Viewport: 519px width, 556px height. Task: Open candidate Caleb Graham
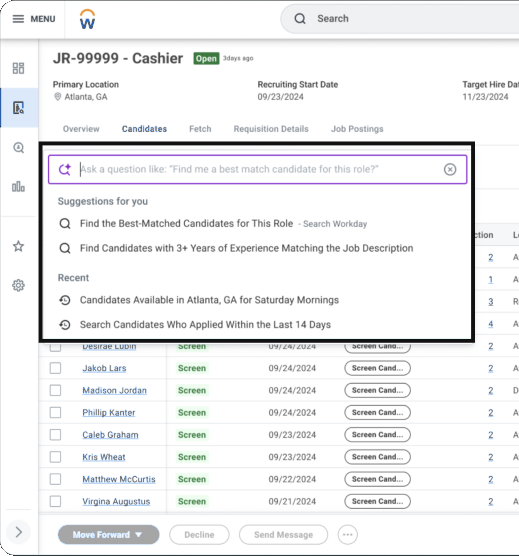(110, 435)
